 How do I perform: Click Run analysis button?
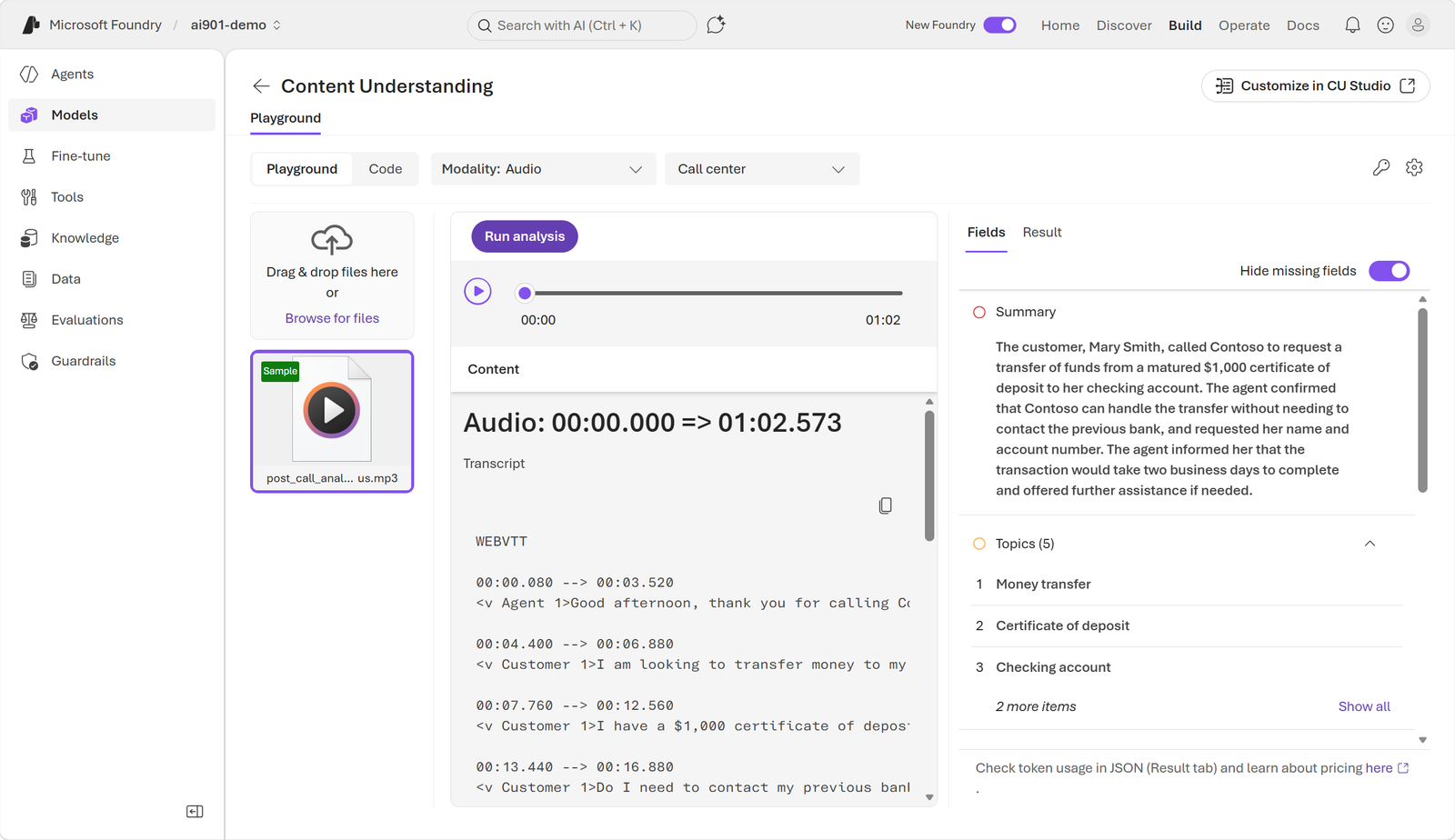pos(525,236)
